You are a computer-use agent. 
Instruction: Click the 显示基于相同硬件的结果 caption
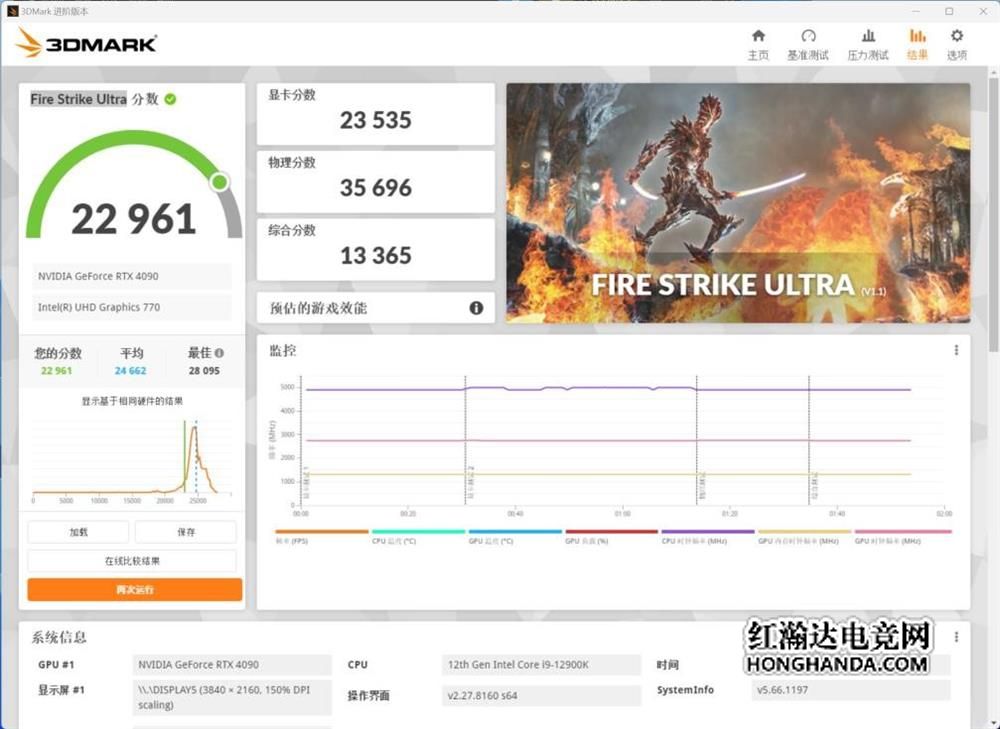click(x=132, y=401)
